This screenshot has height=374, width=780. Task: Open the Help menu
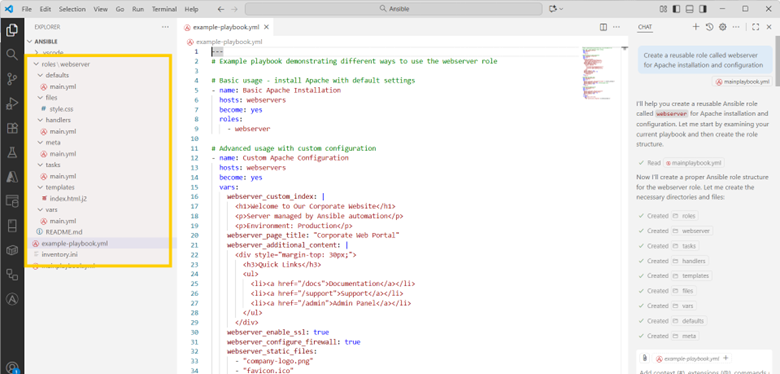pyautogui.click(x=191, y=9)
